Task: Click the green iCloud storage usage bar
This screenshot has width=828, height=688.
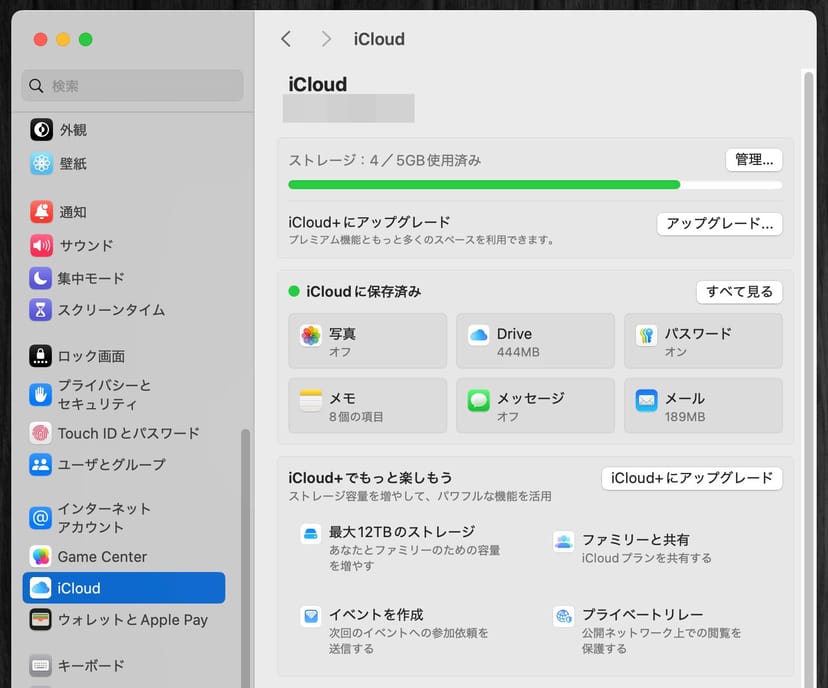Action: click(x=484, y=185)
